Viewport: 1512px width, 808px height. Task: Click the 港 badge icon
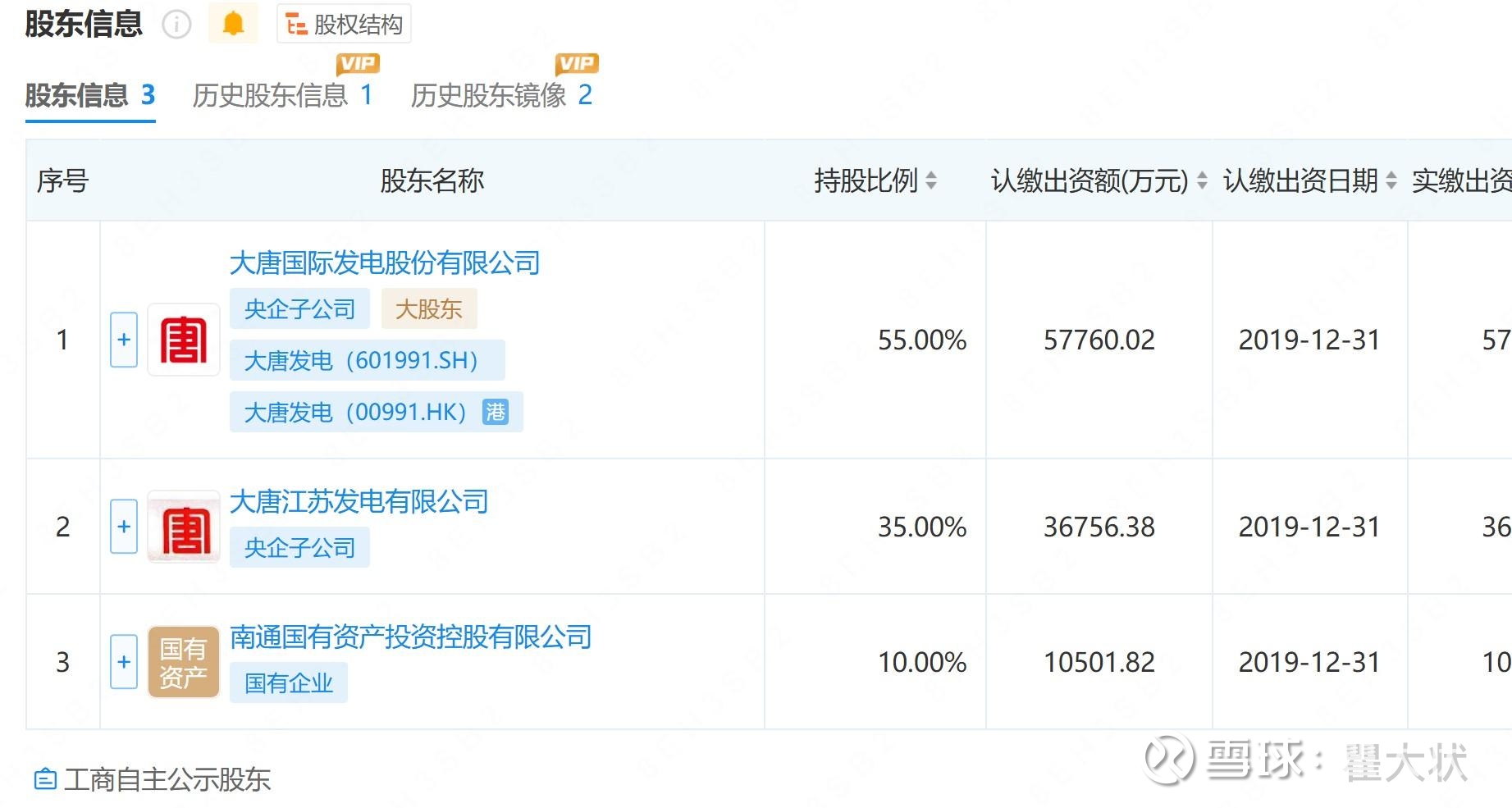point(496,412)
